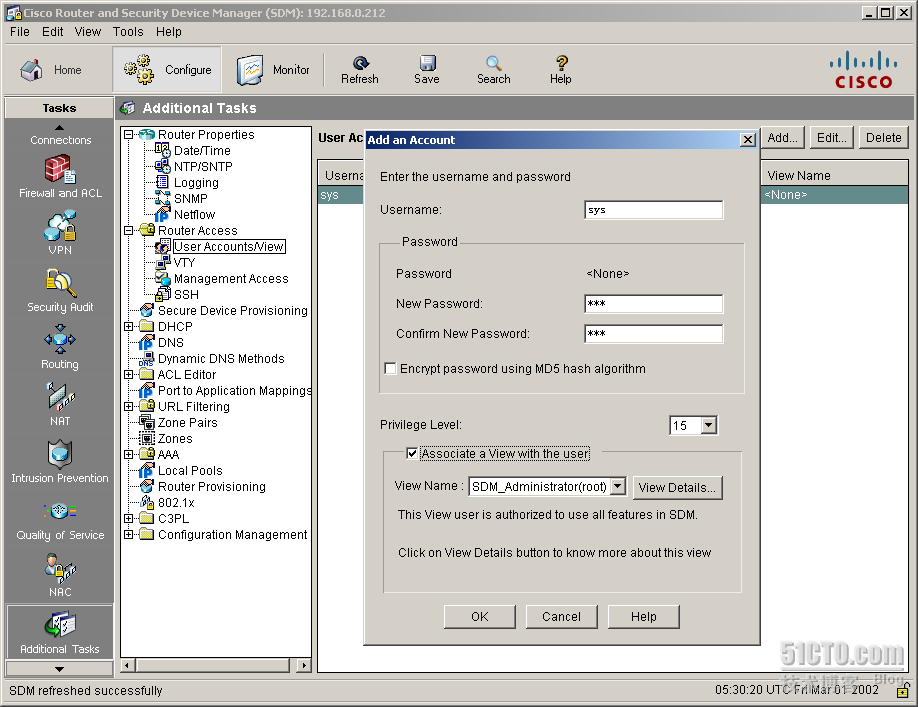
Task: Open the VPN task
Action: [x=60, y=234]
